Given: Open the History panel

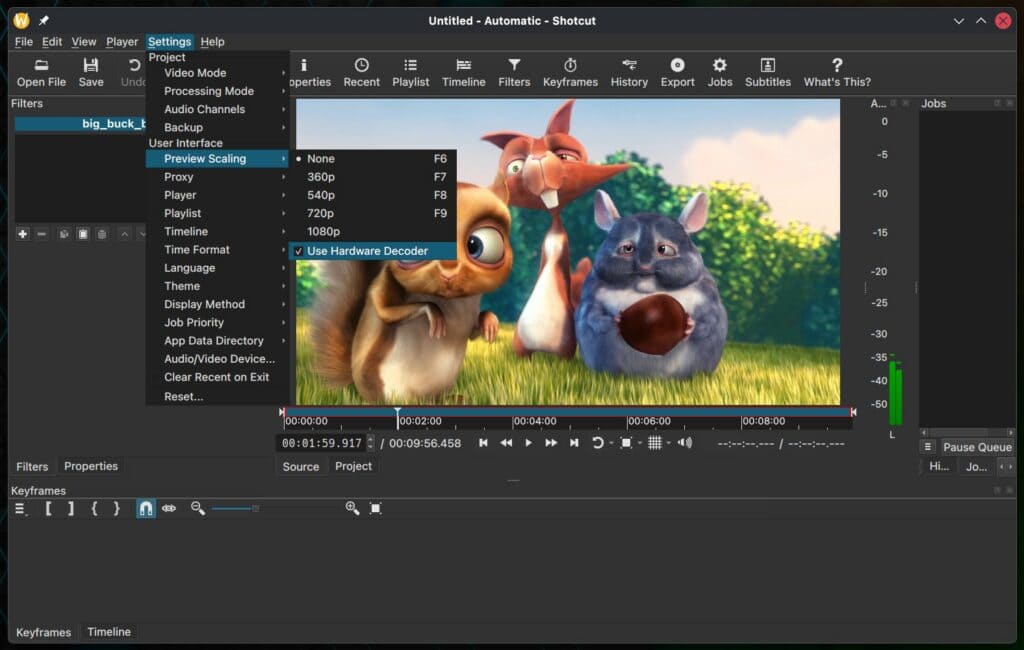Looking at the screenshot, I should pos(629,71).
